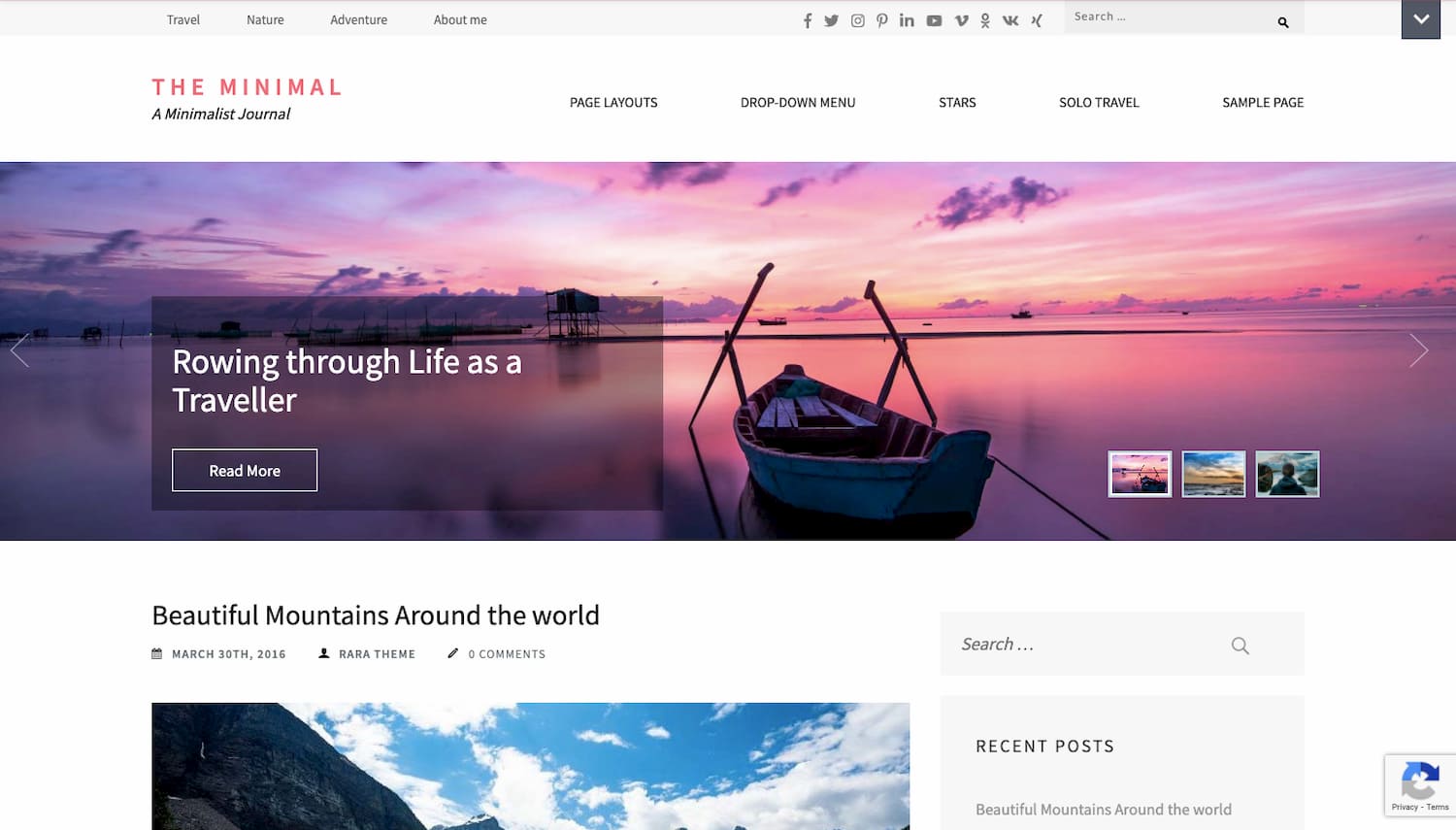The height and width of the screenshot is (830, 1456).
Task: Open the Drop-Down Menu nav item
Action: (x=798, y=102)
